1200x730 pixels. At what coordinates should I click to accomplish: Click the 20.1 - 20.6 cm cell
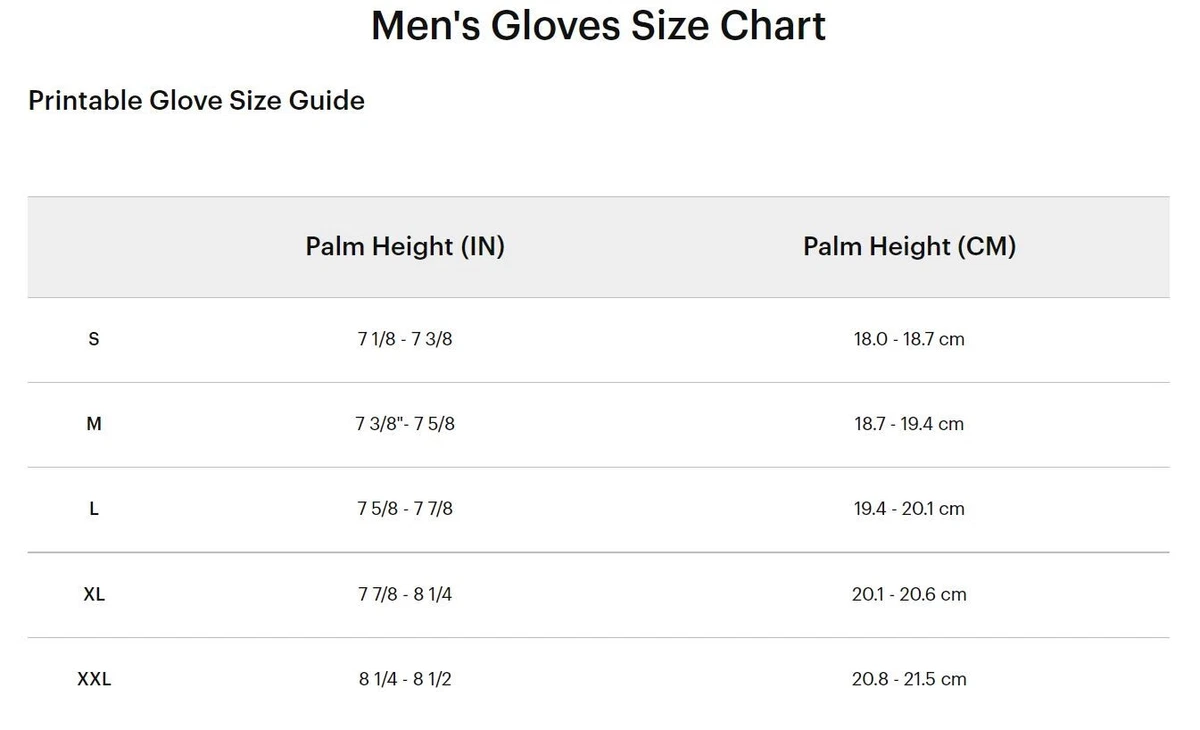pos(909,594)
